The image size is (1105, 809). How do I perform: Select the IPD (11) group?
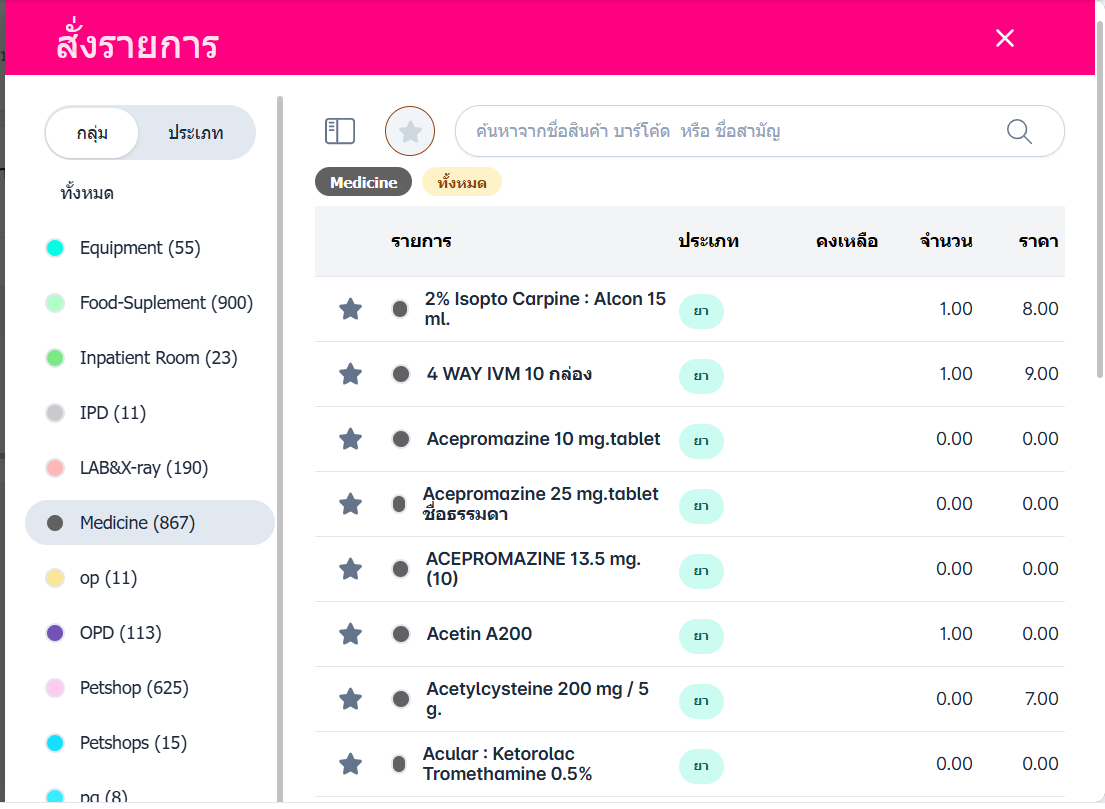pos(149,413)
